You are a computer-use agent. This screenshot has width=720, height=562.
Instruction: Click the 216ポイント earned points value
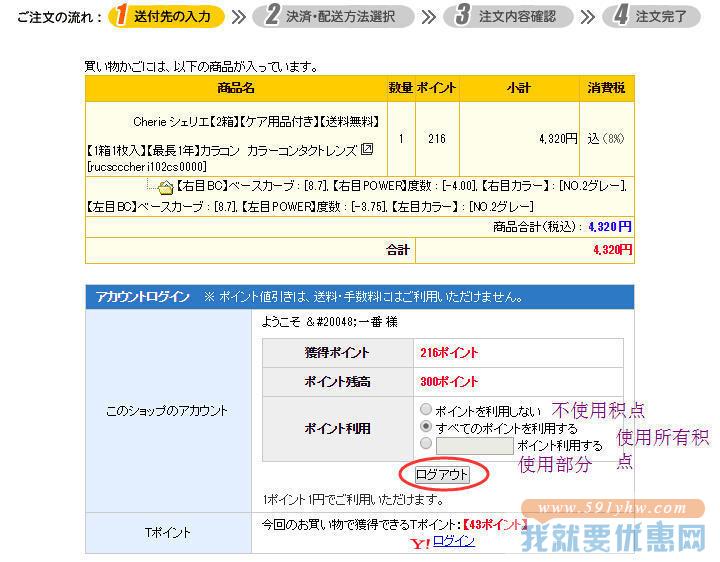(449, 353)
